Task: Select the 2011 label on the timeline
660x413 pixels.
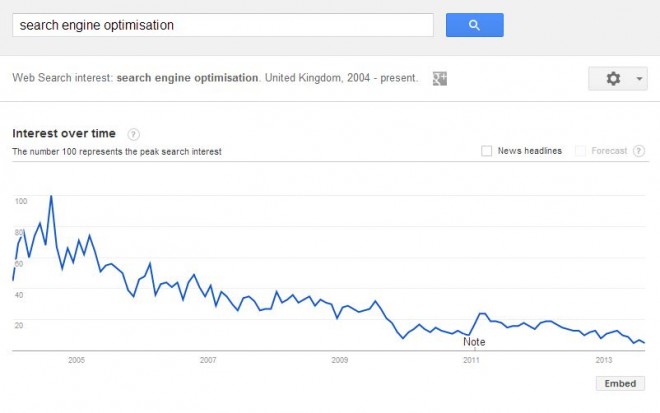Action: pos(471,359)
